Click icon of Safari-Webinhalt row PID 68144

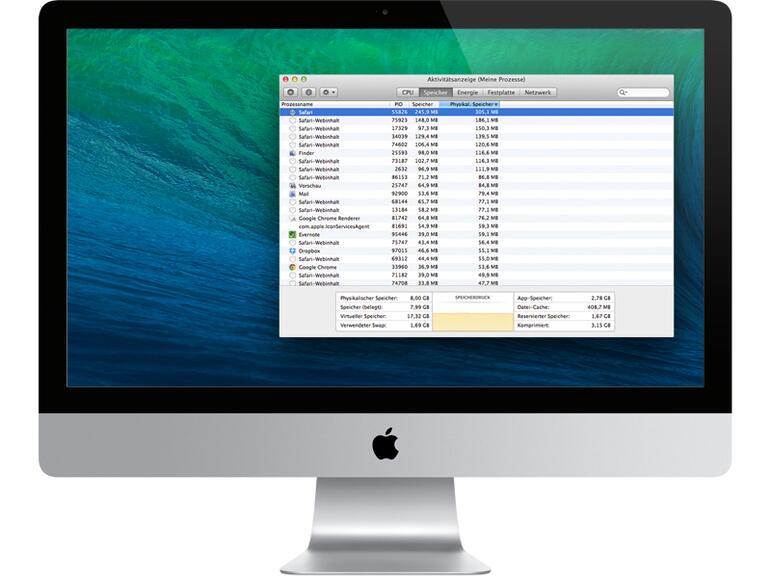(x=293, y=202)
